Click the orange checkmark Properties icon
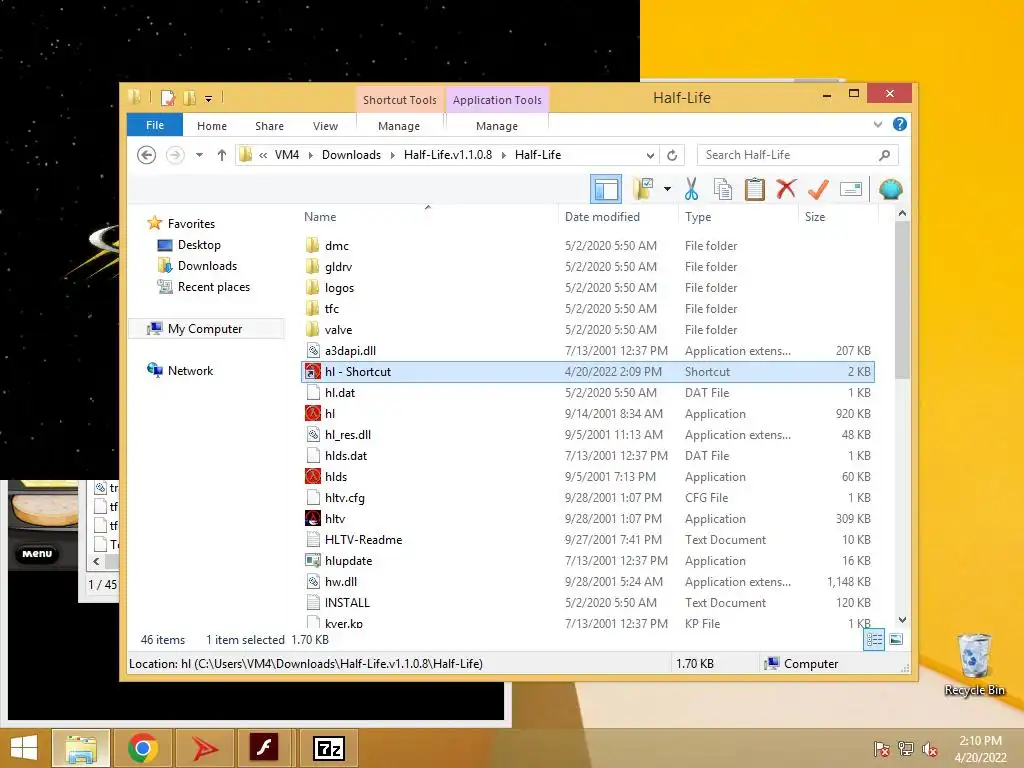This screenshot has width=1024, height=768. pos(818,189)
